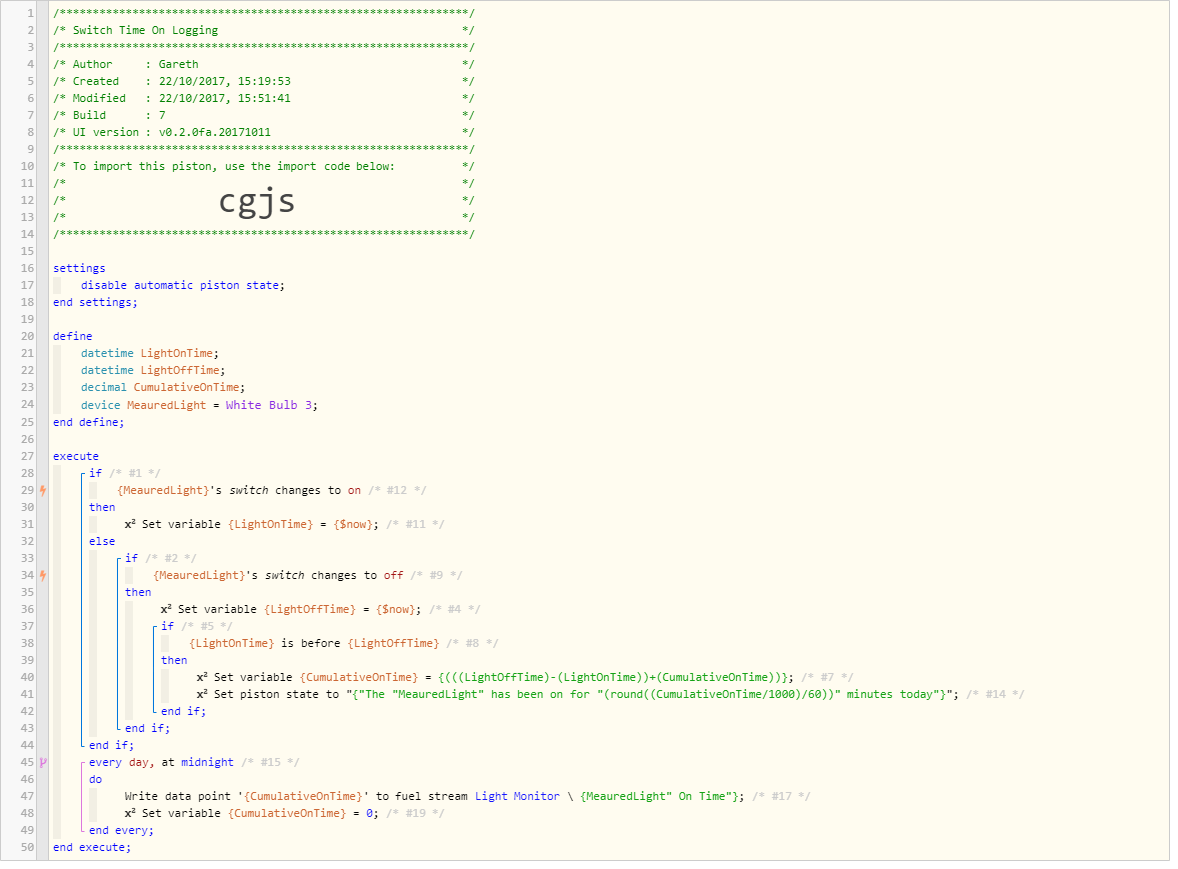The height and width of the screenshot is (869, 1178).
Task: Click the nested 'if' statement #2
Action: [131, 558]
